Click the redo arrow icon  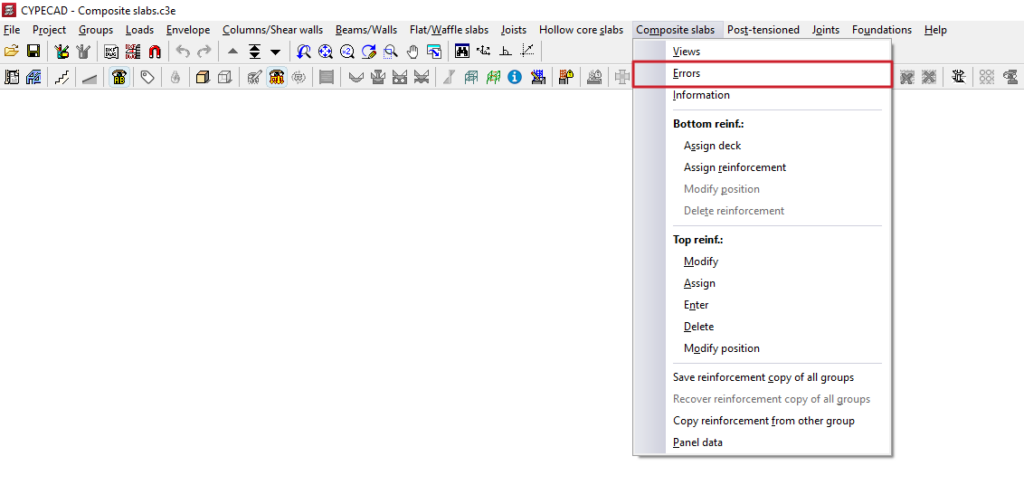tap(204, 51)
